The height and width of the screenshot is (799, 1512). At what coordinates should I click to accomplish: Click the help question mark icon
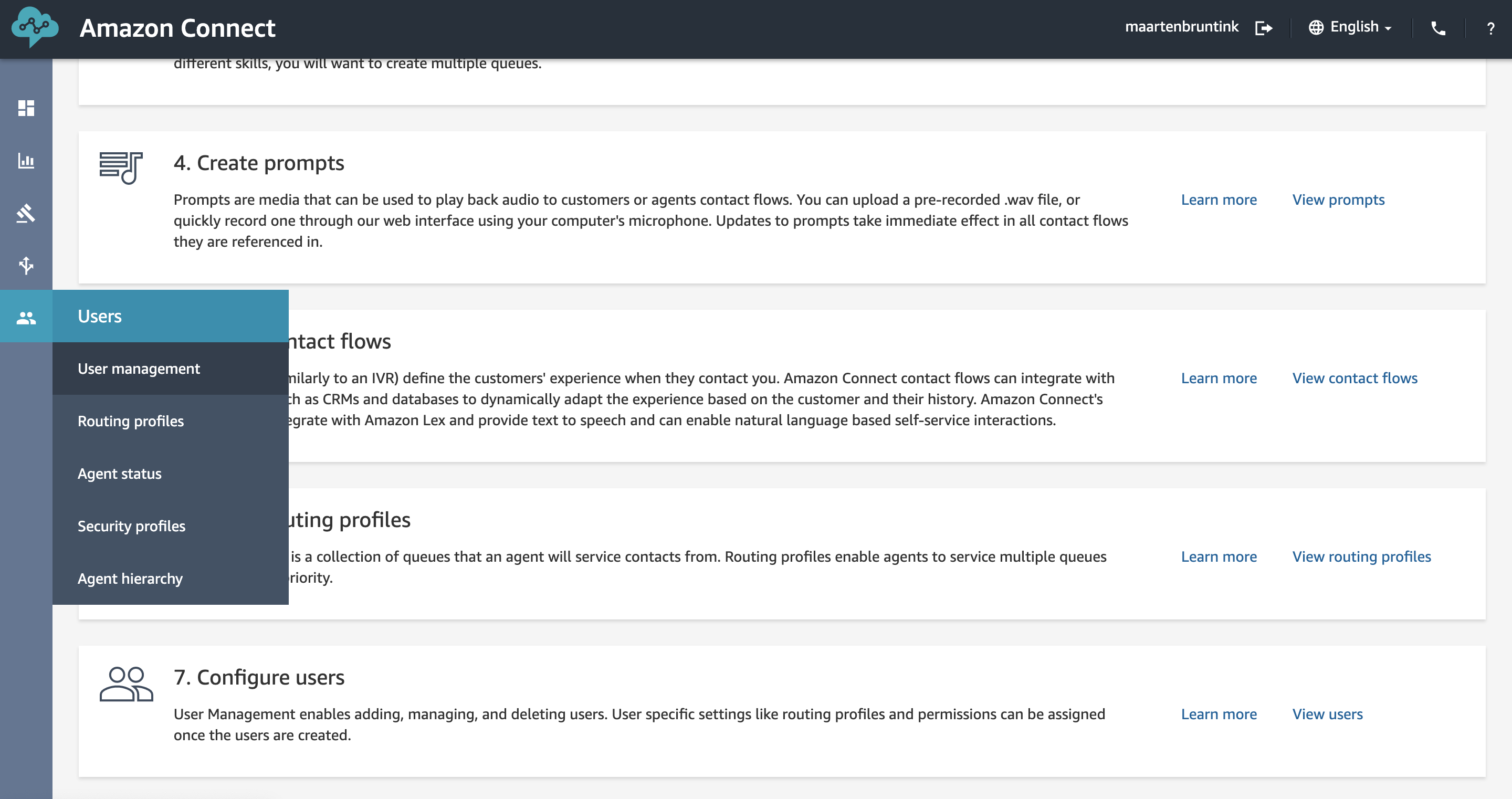1490,28
